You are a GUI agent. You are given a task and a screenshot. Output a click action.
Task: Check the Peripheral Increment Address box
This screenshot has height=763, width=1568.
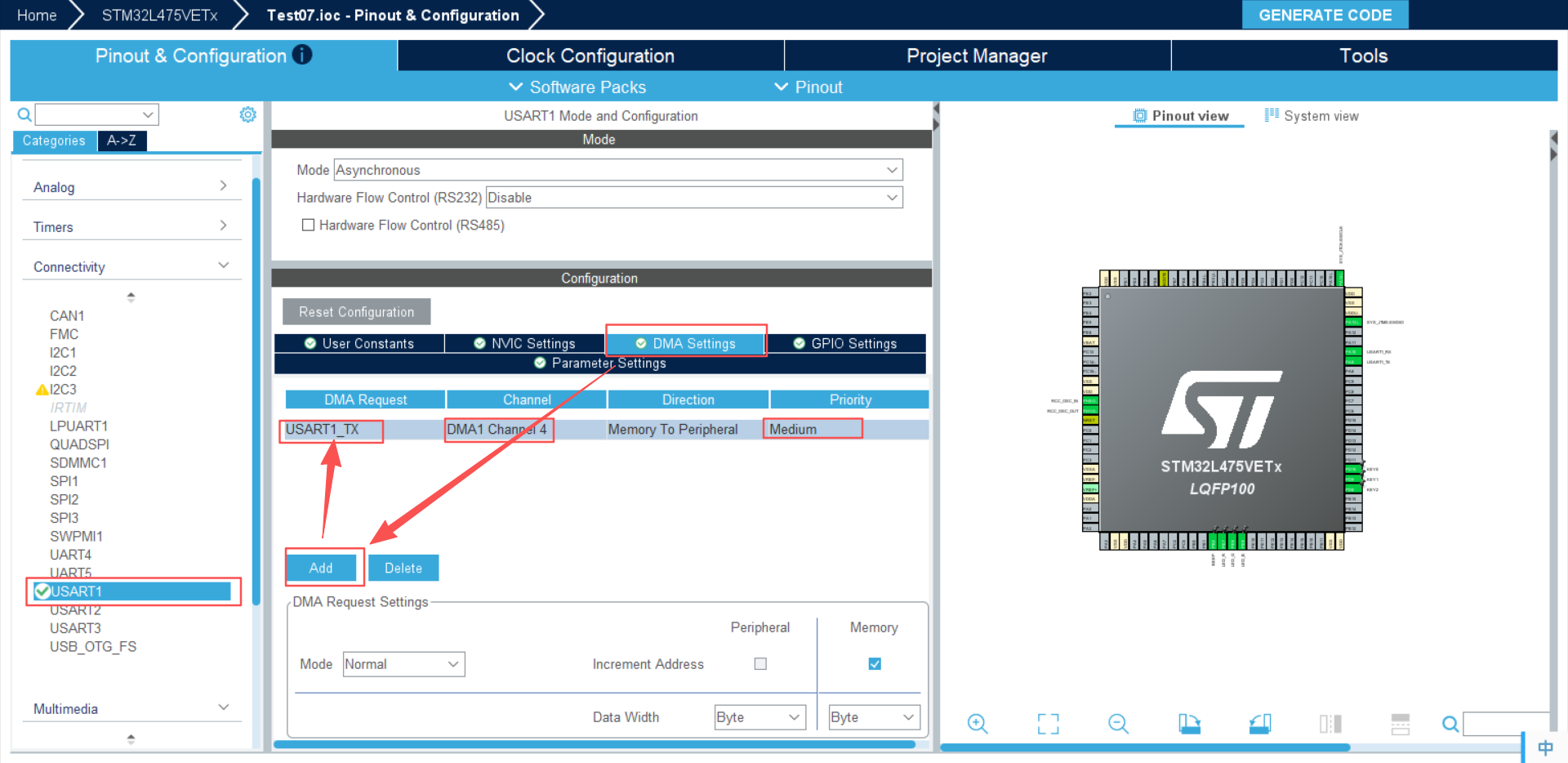click(x=760, y=663)
